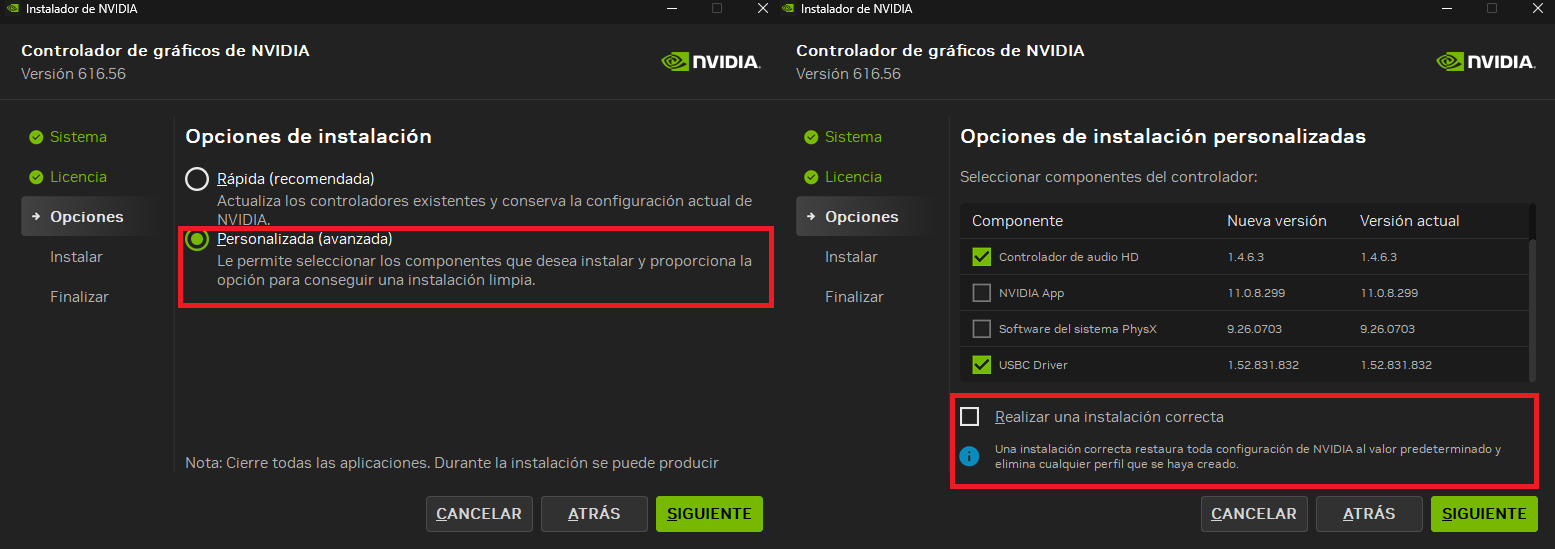Click Licencia step in left window sidebar
1555x549 pixels.
click(78, 177)
